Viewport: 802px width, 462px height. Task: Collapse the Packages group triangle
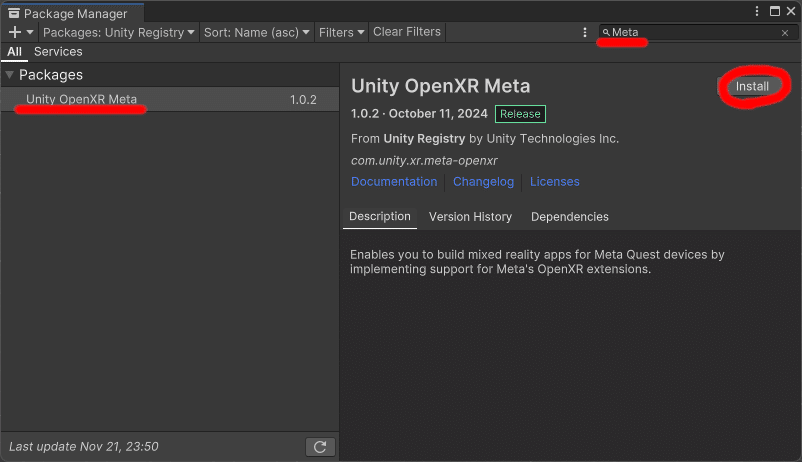tap(9, 75)
